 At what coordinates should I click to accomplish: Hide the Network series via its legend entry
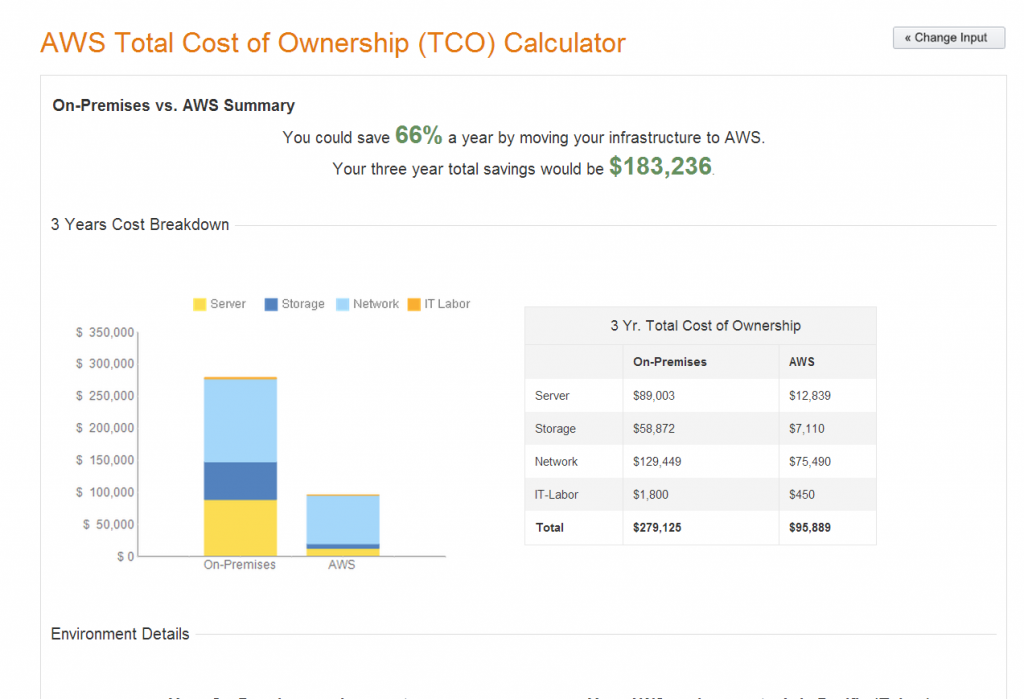367,303
